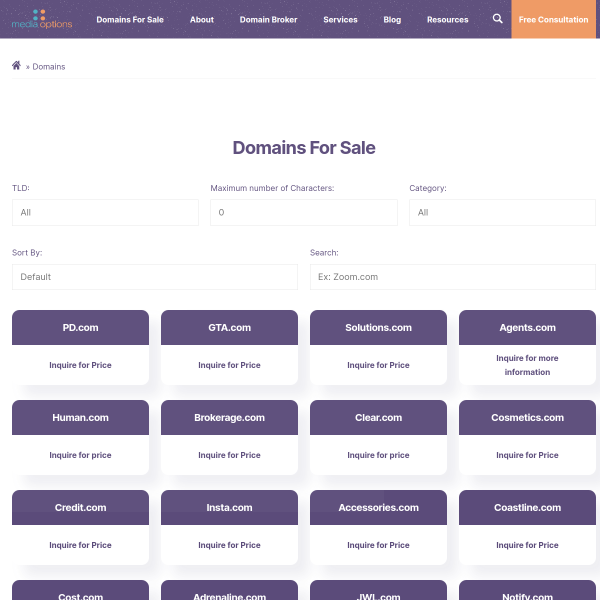Open the JWL.com domain card

click(378, 591)
